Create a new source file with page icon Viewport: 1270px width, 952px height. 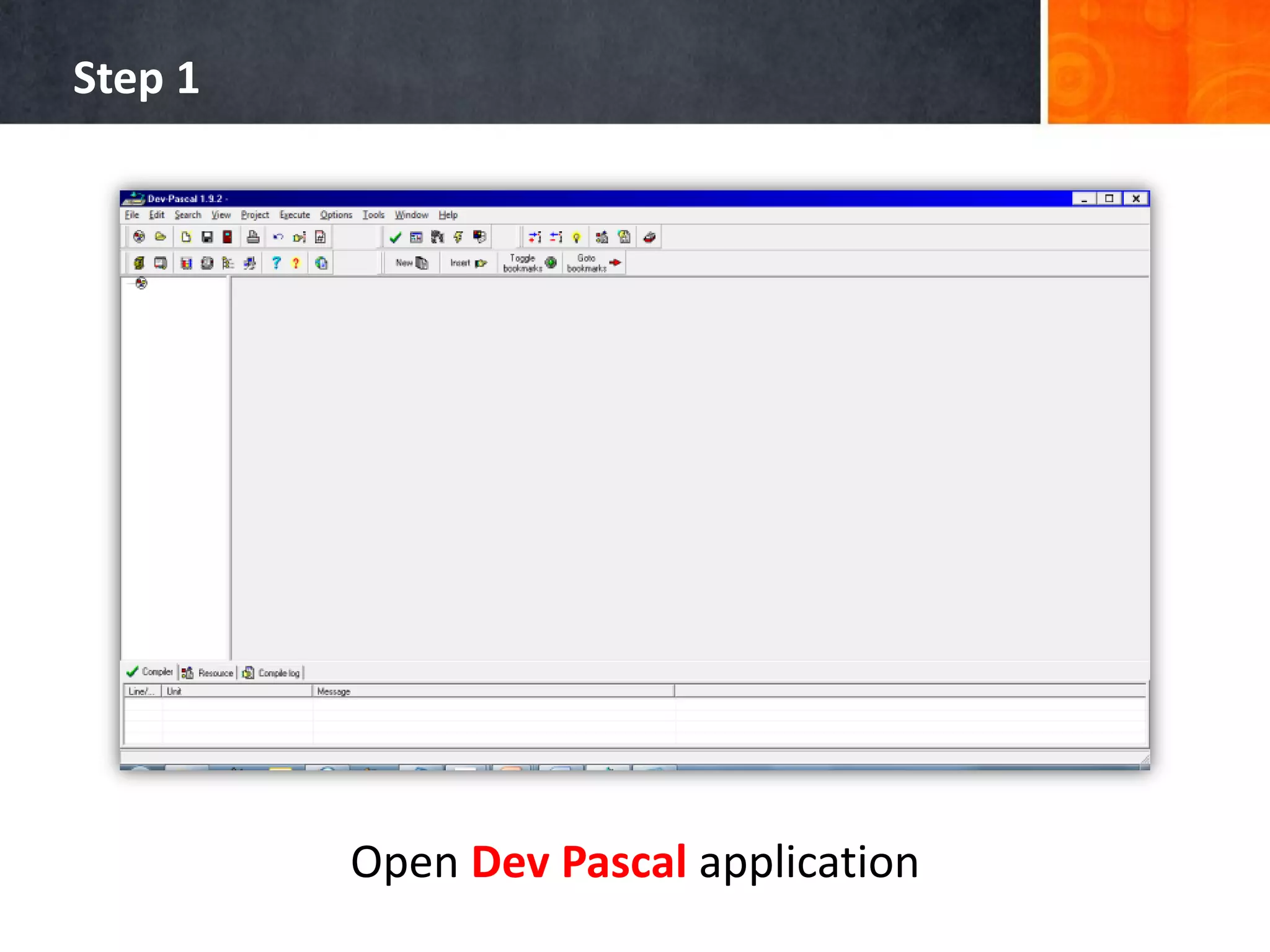pos(186,237)
